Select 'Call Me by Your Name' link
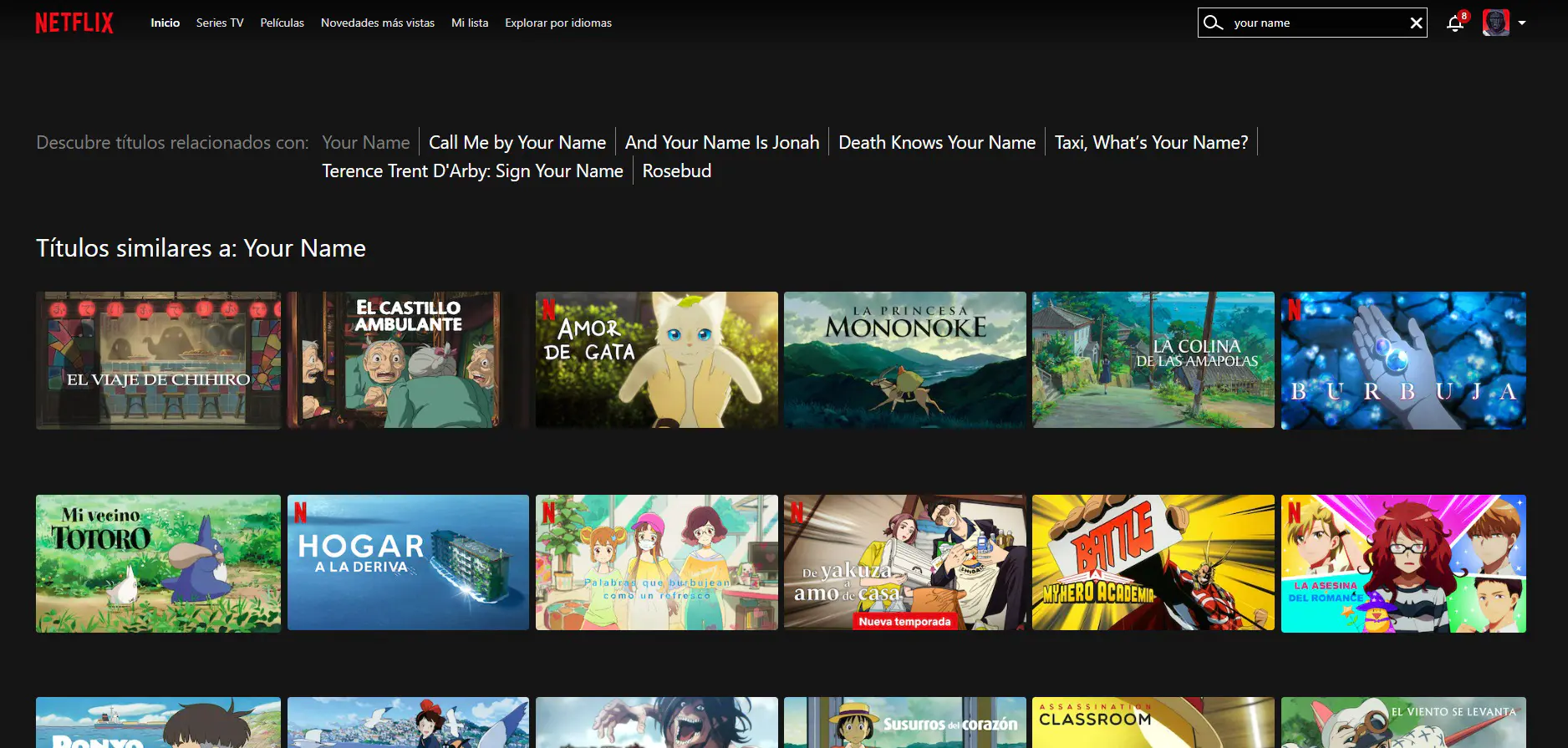Viewport: 1568px width, 748px height. coord(517,142)
